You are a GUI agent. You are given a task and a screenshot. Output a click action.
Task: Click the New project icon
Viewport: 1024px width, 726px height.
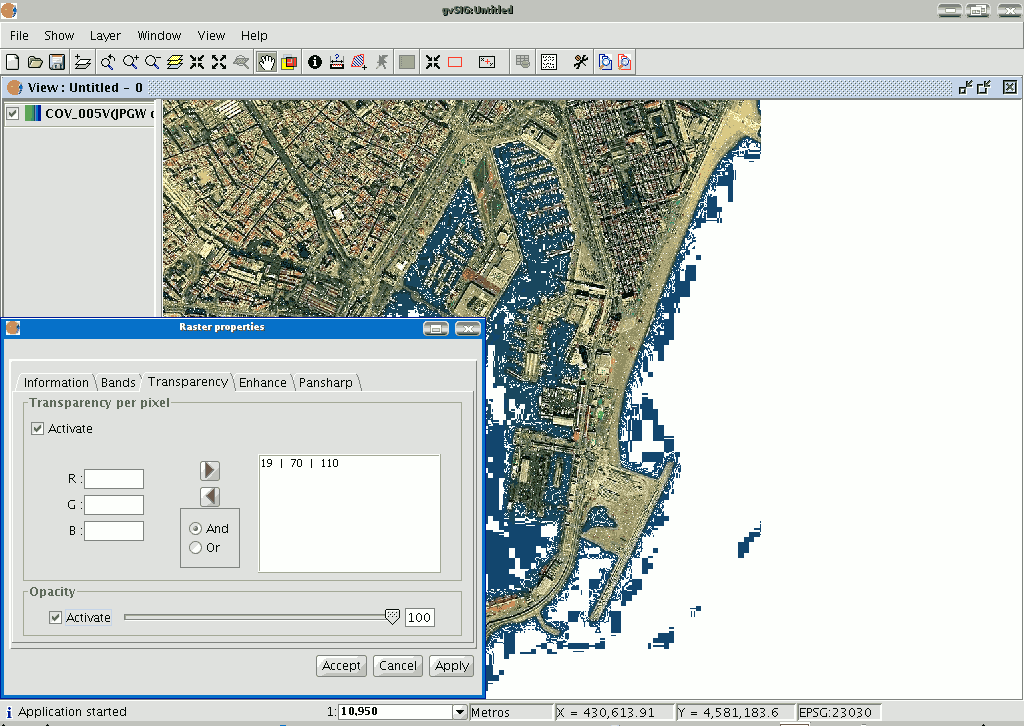coord(12,62)
